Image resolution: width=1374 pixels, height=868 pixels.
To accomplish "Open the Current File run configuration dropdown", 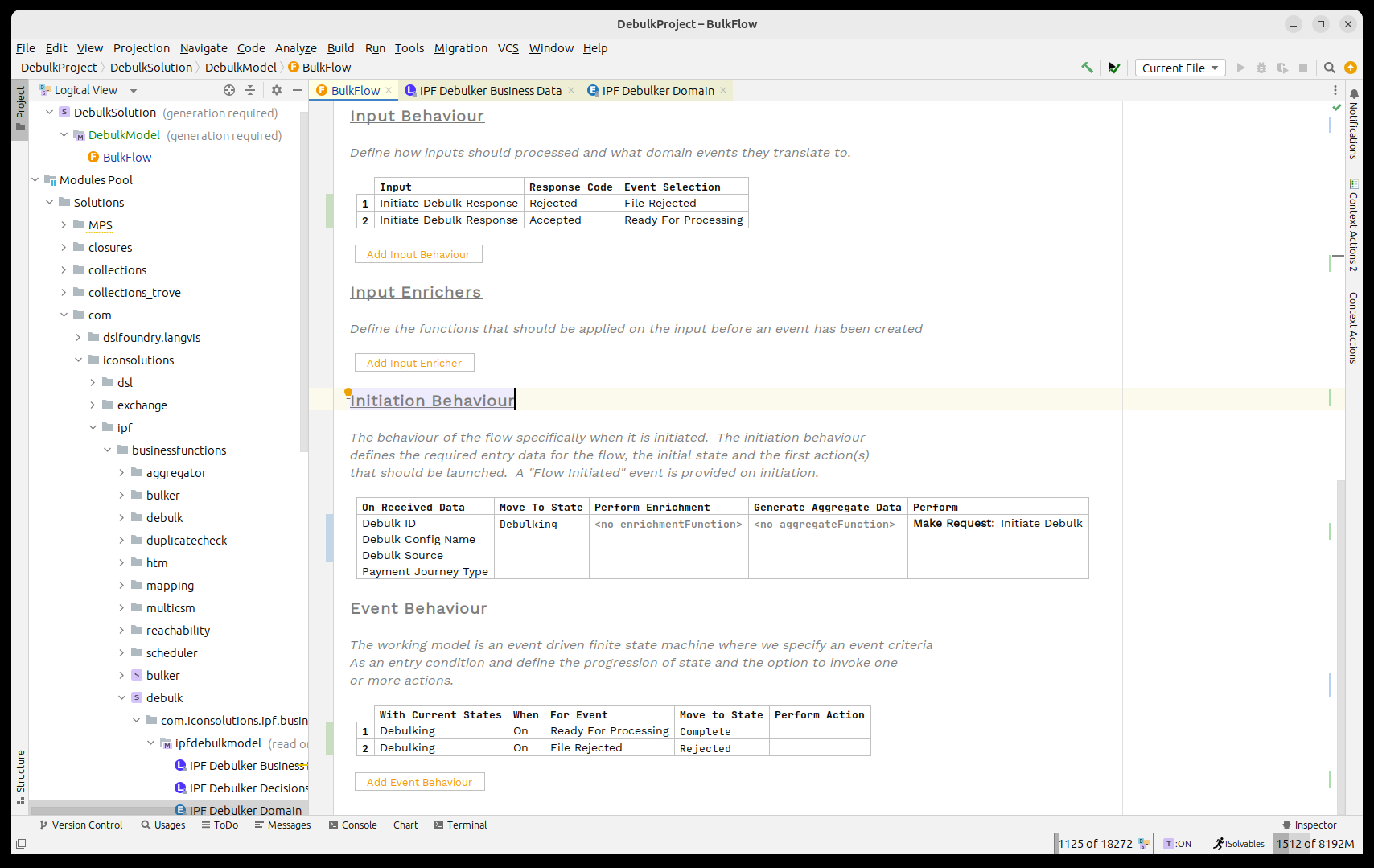I will (1179, 68).
